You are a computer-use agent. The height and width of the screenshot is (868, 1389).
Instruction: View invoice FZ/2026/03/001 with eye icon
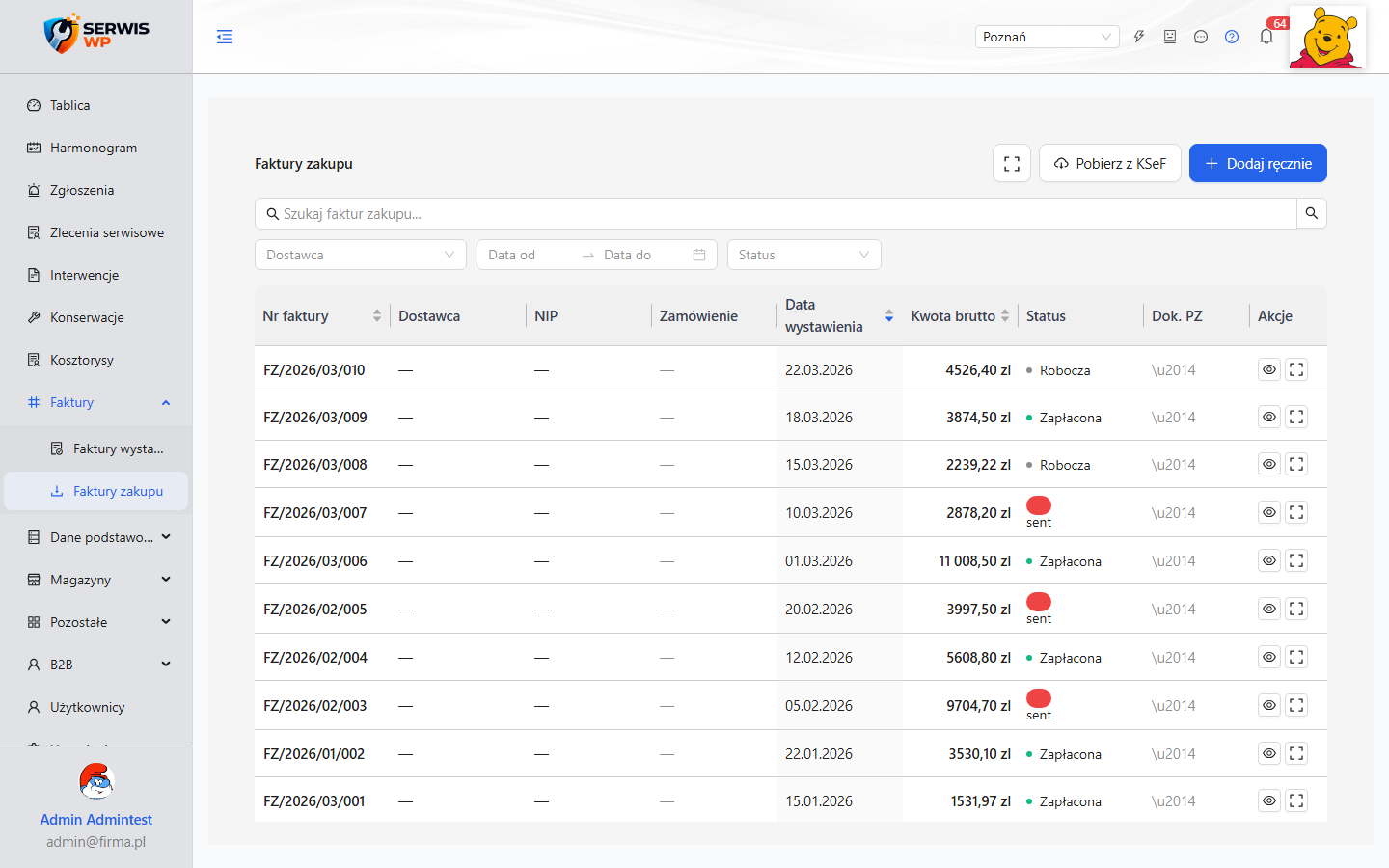(x=1269, y=800)
